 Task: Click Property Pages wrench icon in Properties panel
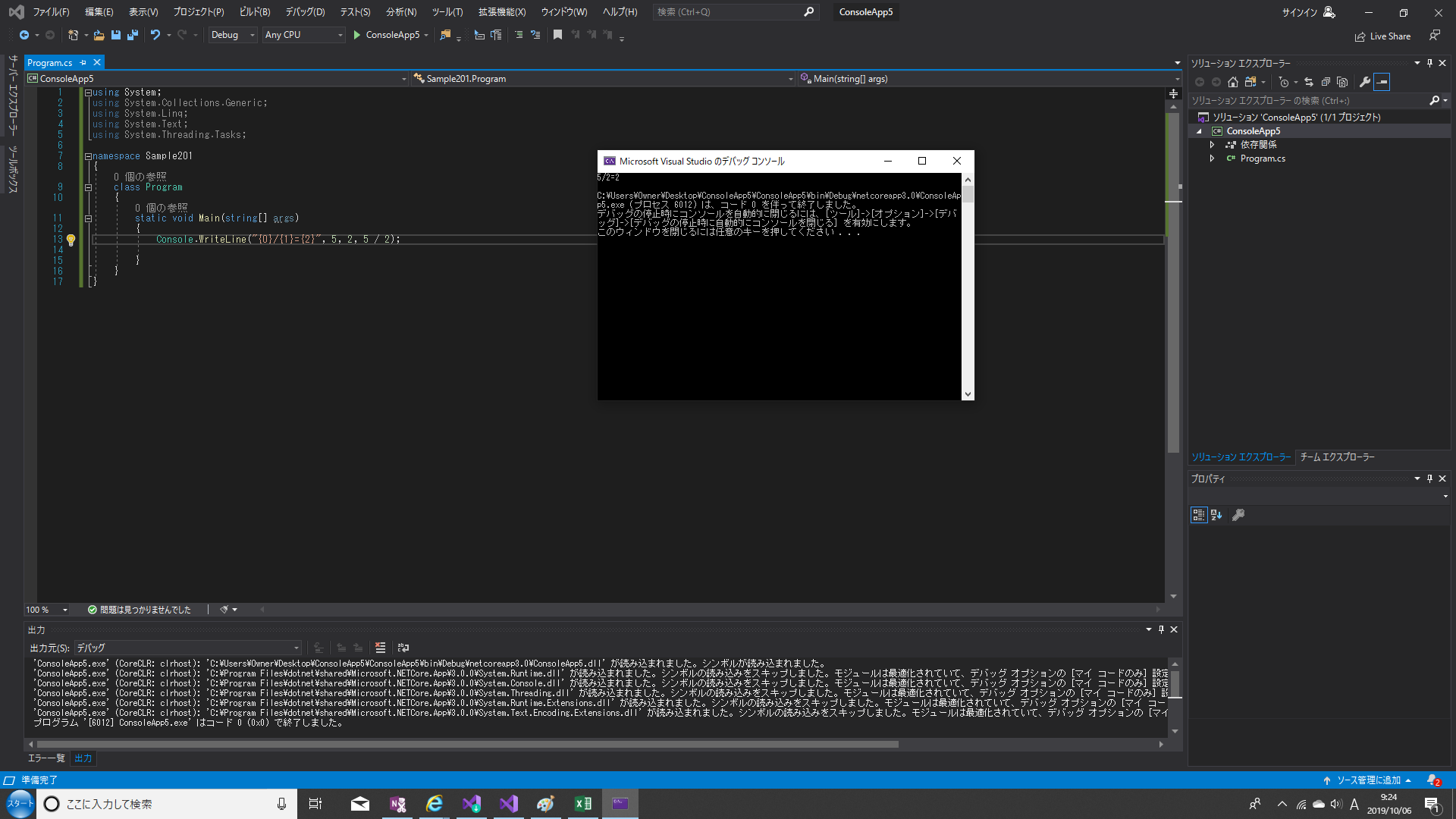1238,515
